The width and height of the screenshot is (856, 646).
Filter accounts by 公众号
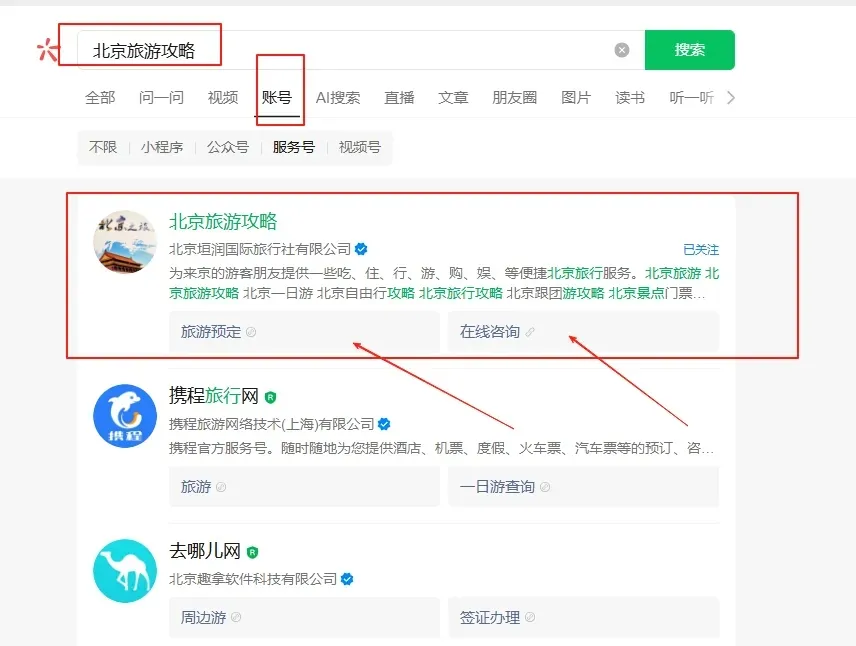click(x=228, y=147)
